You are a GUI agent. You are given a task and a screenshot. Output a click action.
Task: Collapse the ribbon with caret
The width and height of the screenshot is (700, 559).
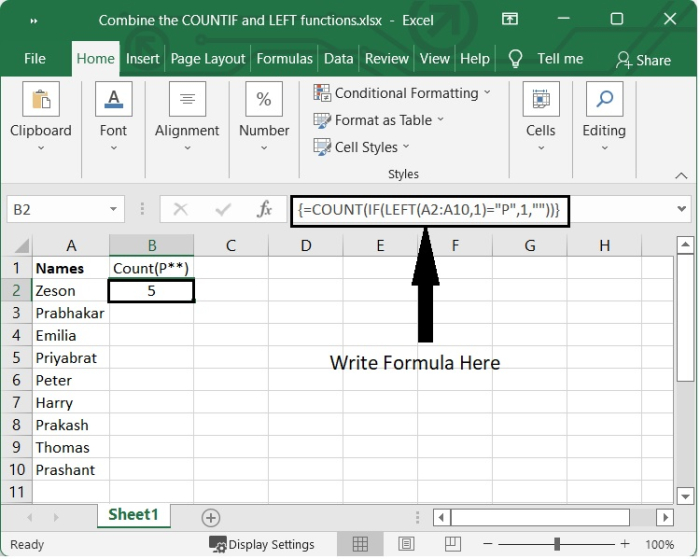pyautogui.click(x=681, y=176)
